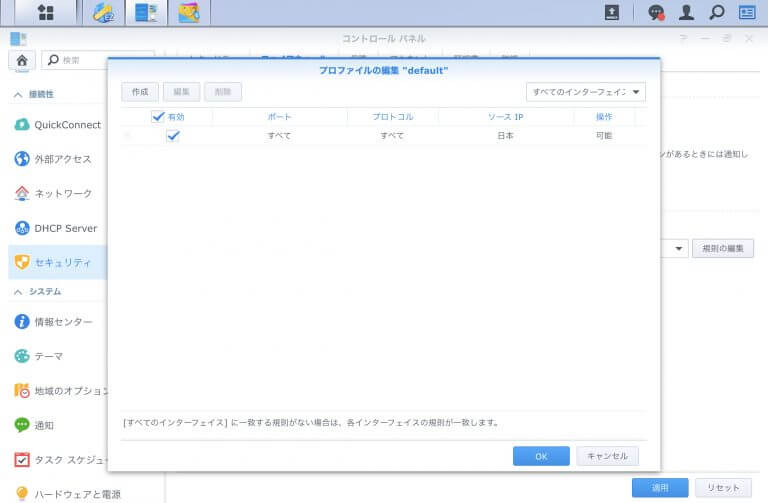Viewport: 768px width, 503px height.
Task: Open the widgets panel icon
Action: point(747,12)
